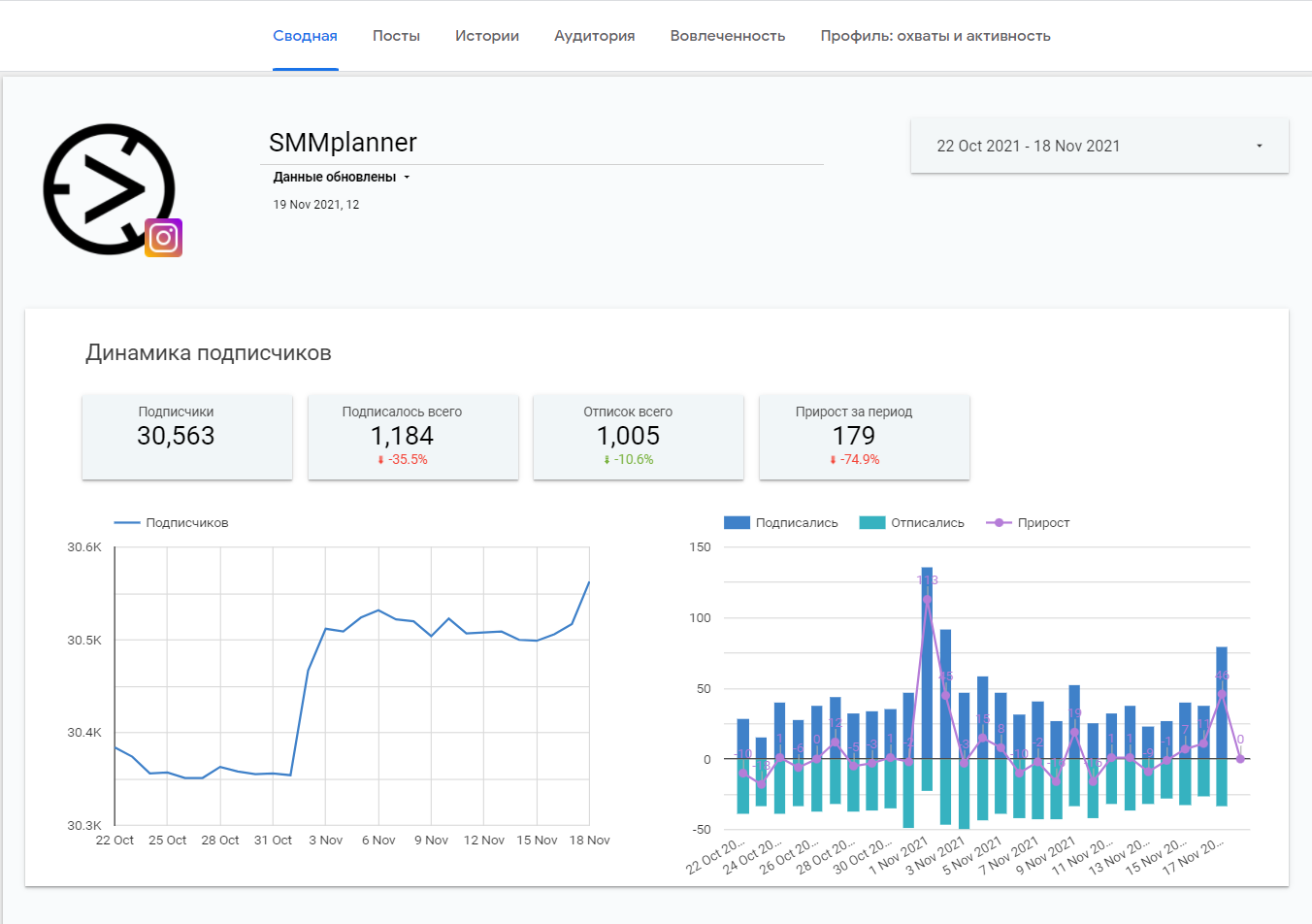Click the SMMplanner logo image

[x=109, y=188]
